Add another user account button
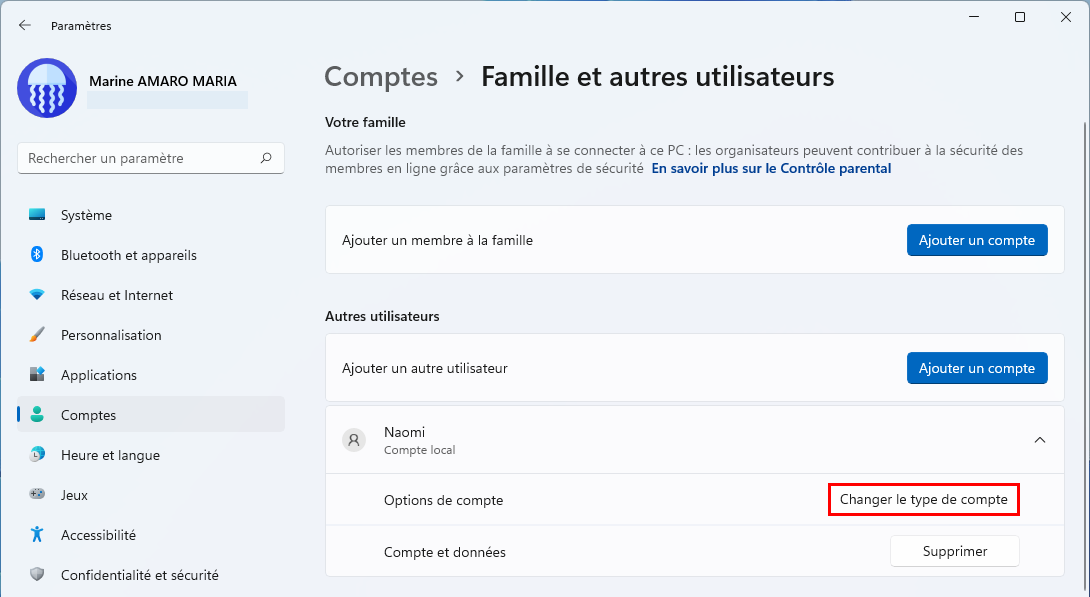 pyautogui.click(x=977, y=368)
